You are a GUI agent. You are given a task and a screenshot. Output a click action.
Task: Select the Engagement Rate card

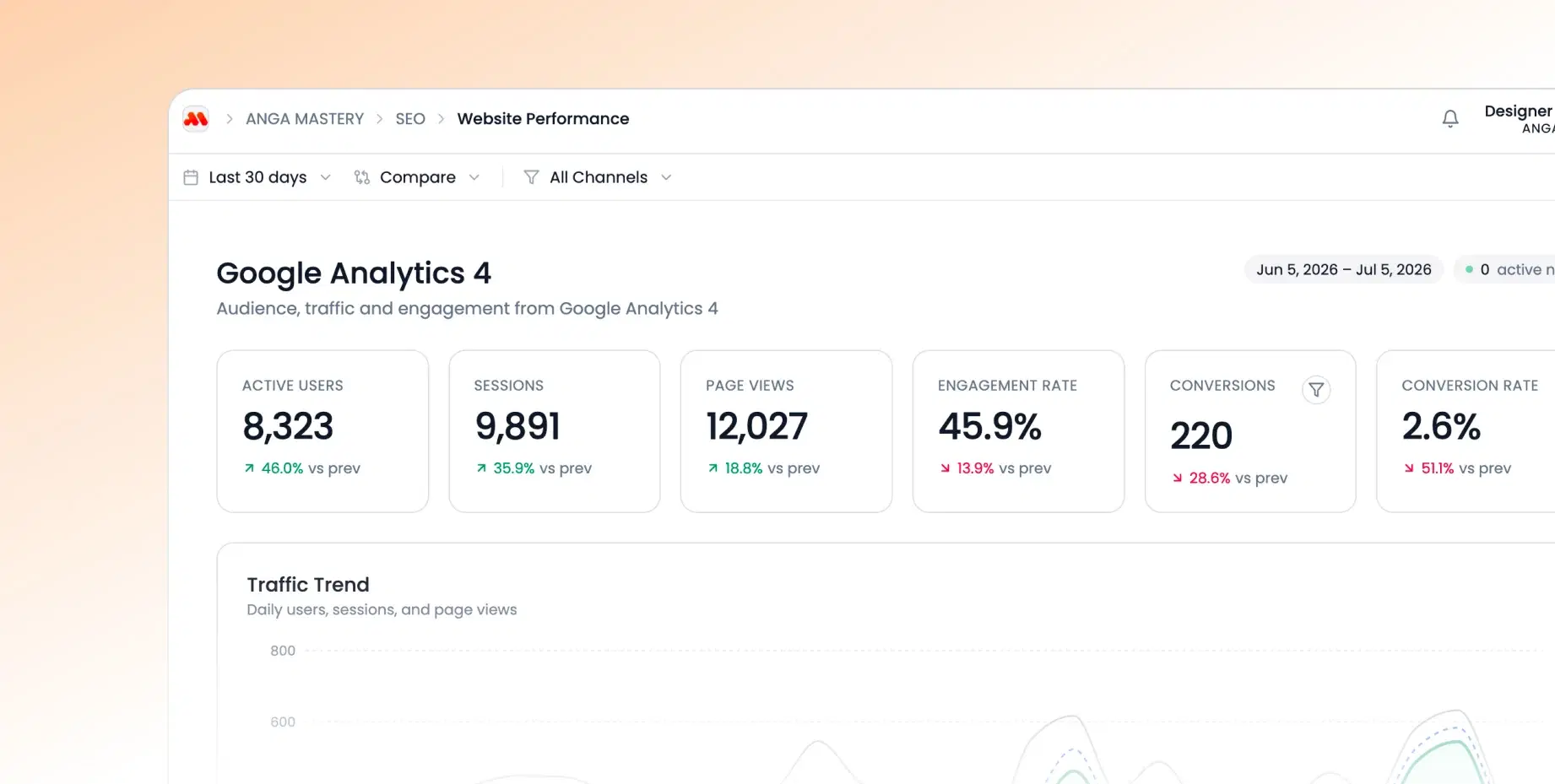(x=1018, y=431)
